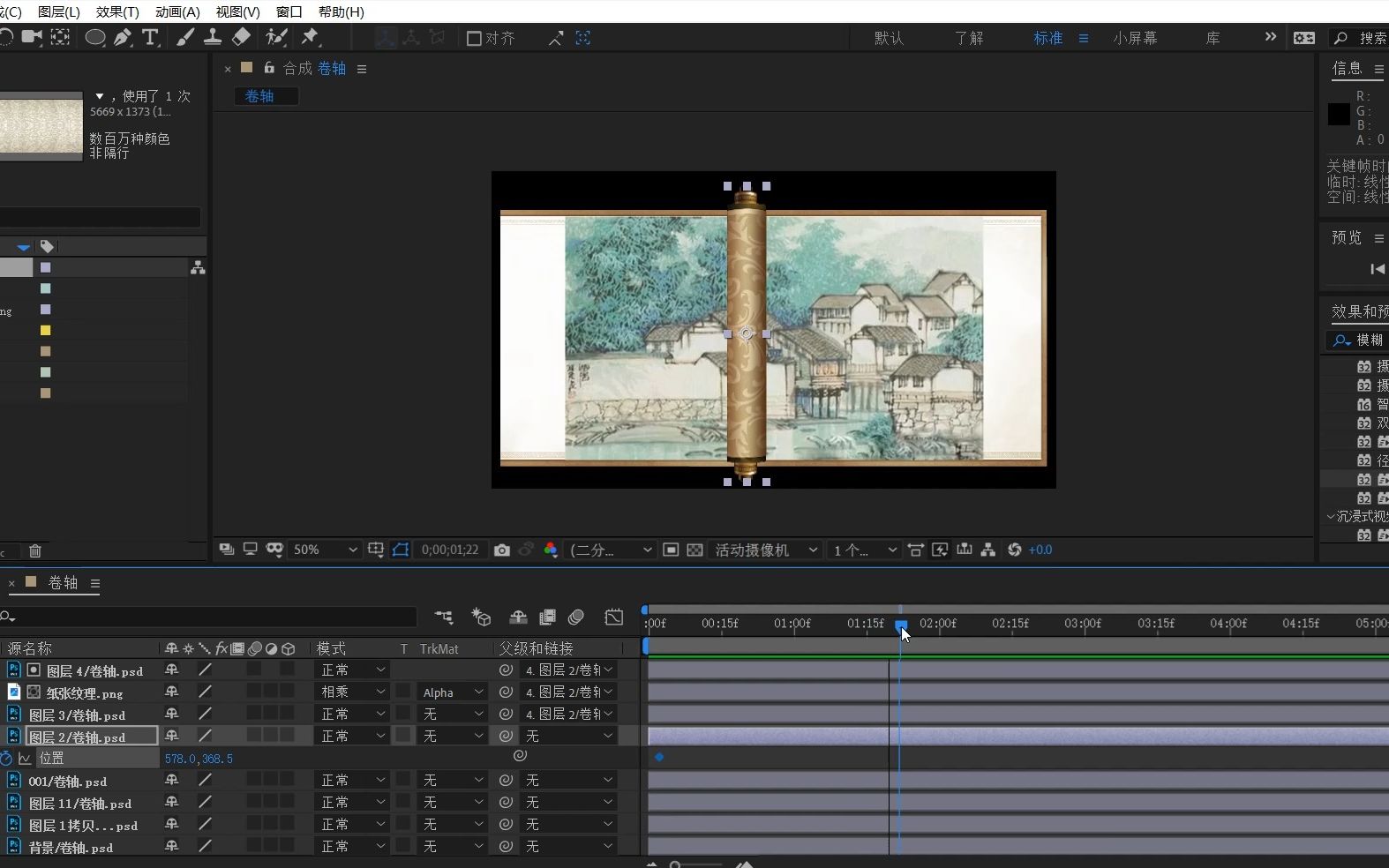The width and height of the screenshot is (1389, 868).
Task: Click the yellow label color swatch
Action: (x=46, y=330)
